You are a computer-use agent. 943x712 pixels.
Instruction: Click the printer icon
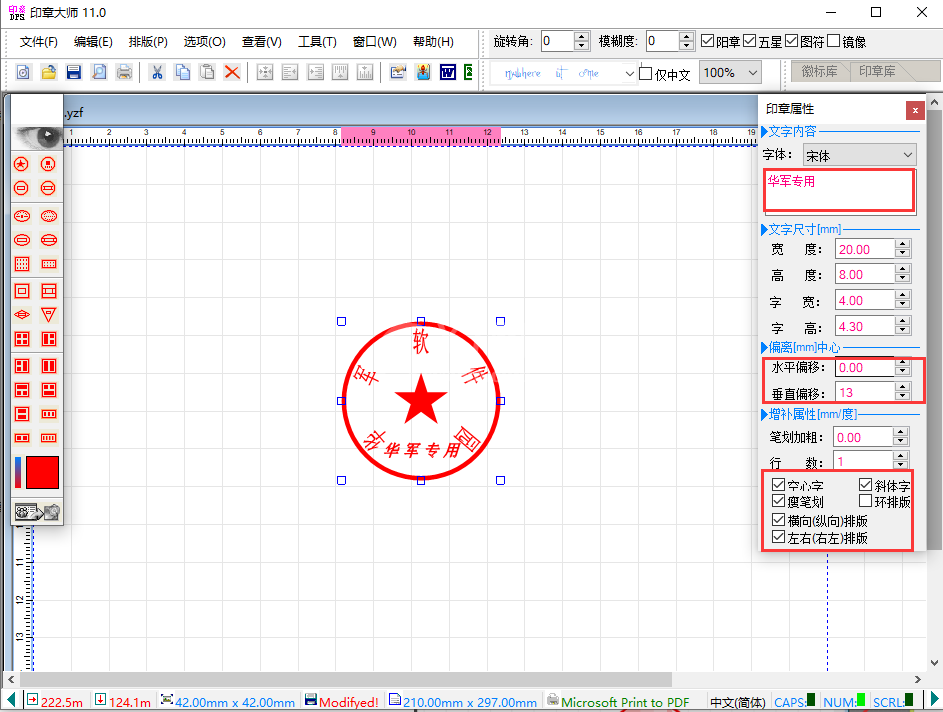coord(124,73)
